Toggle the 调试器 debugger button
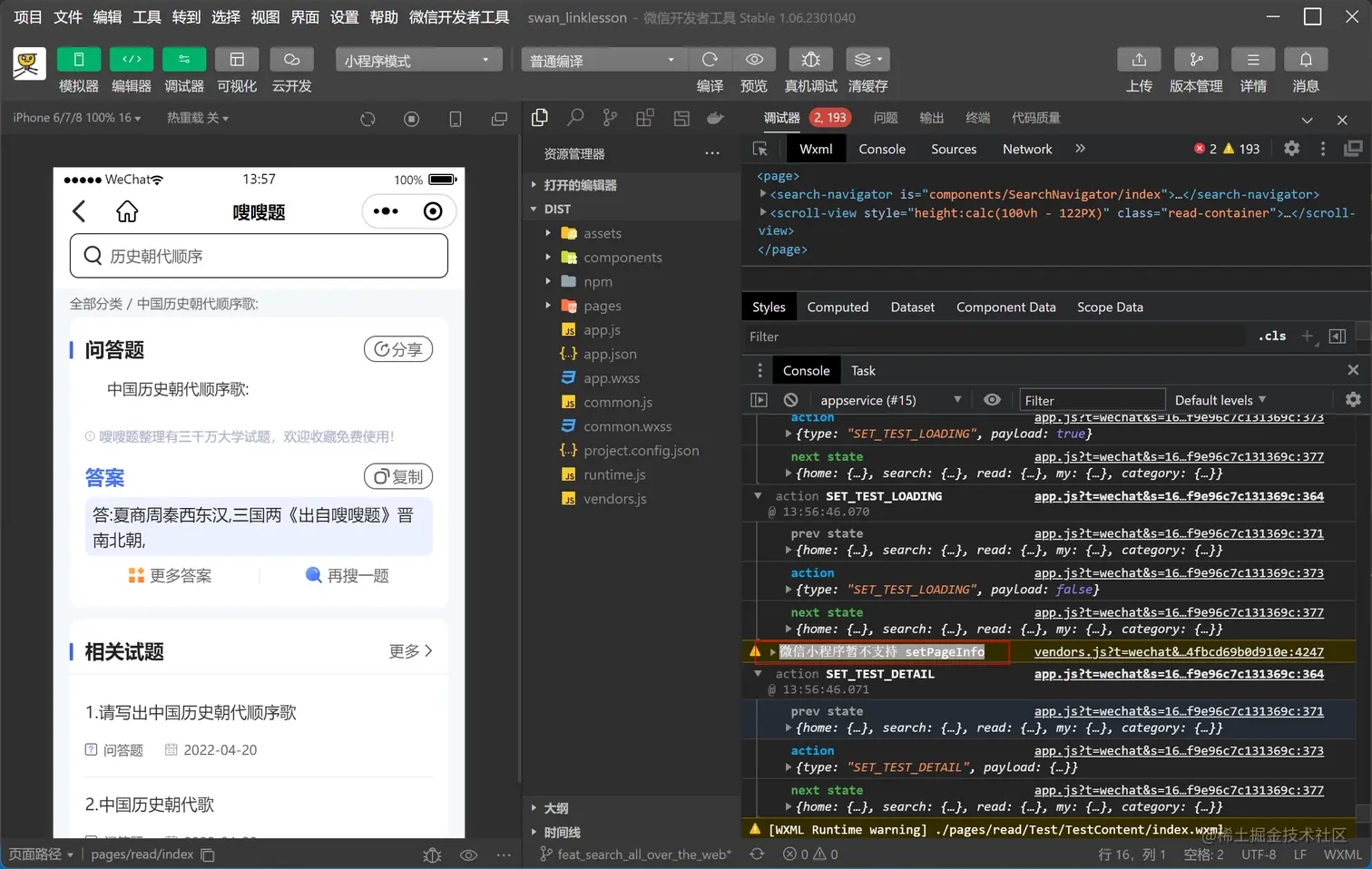This screenshot has width=1372, height=869. [184, 59]
